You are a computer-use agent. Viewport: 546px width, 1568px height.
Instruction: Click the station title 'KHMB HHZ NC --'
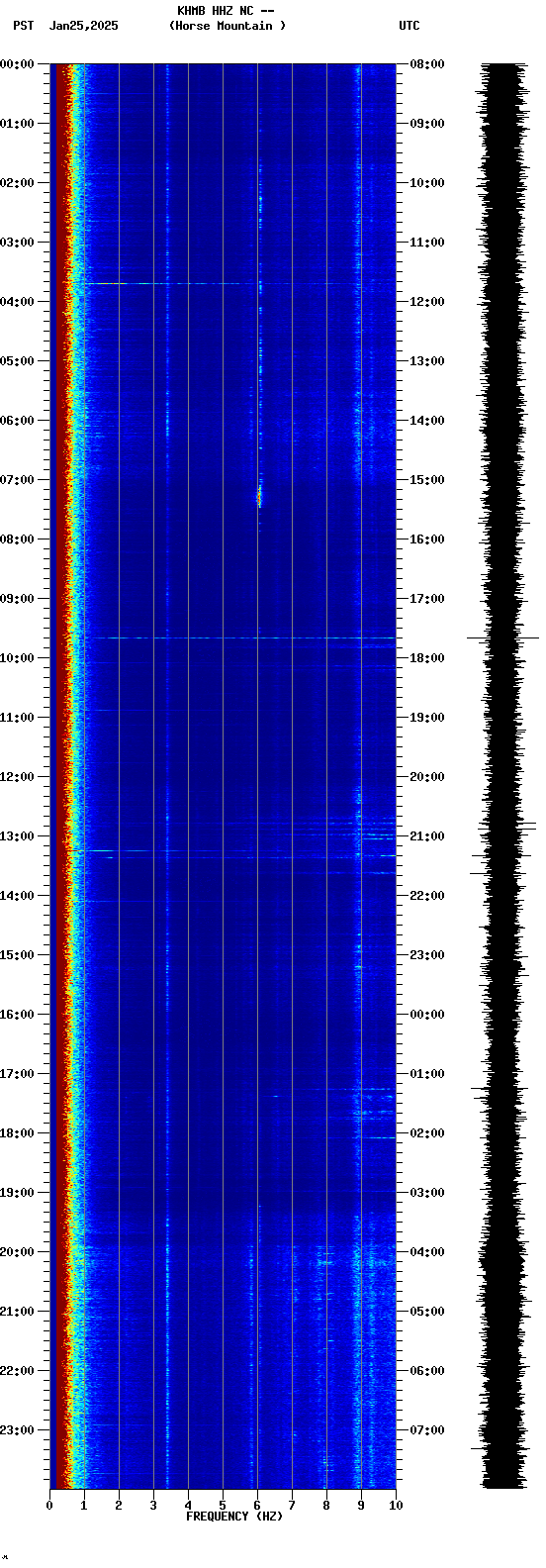point(226,11)
